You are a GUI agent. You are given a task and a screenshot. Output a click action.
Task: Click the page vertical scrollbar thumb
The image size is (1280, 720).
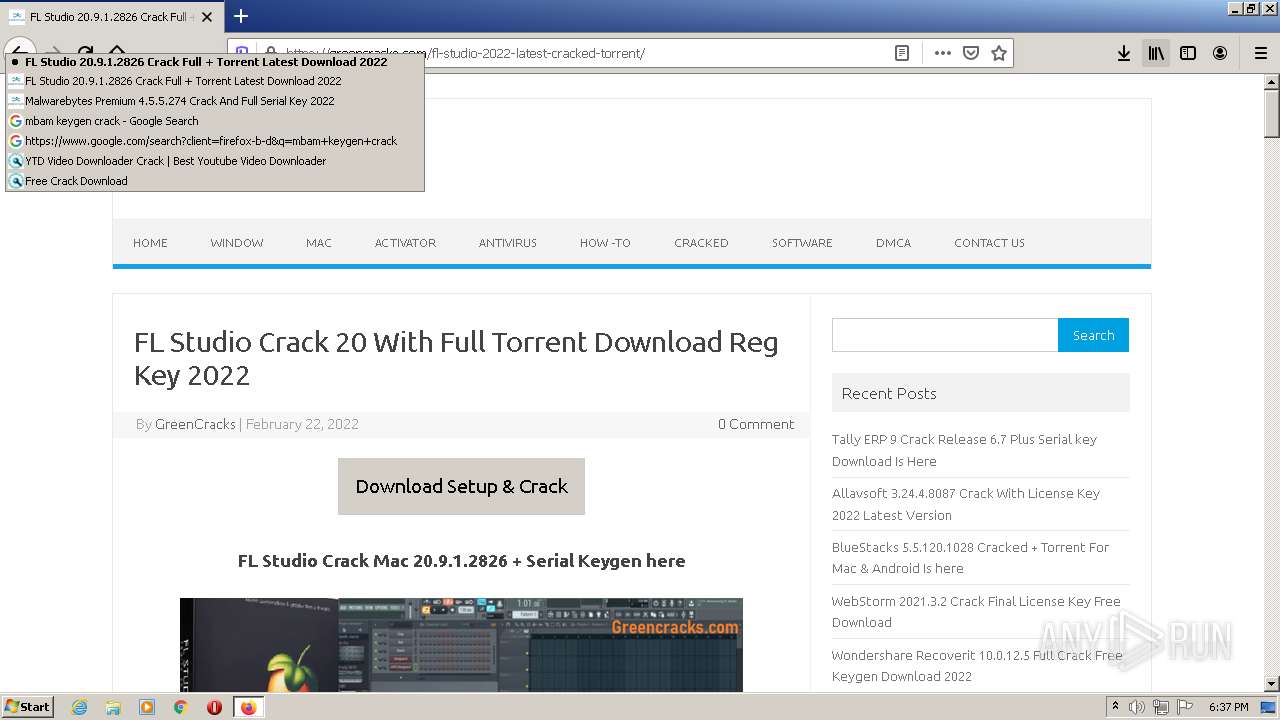pos(1271,113)
